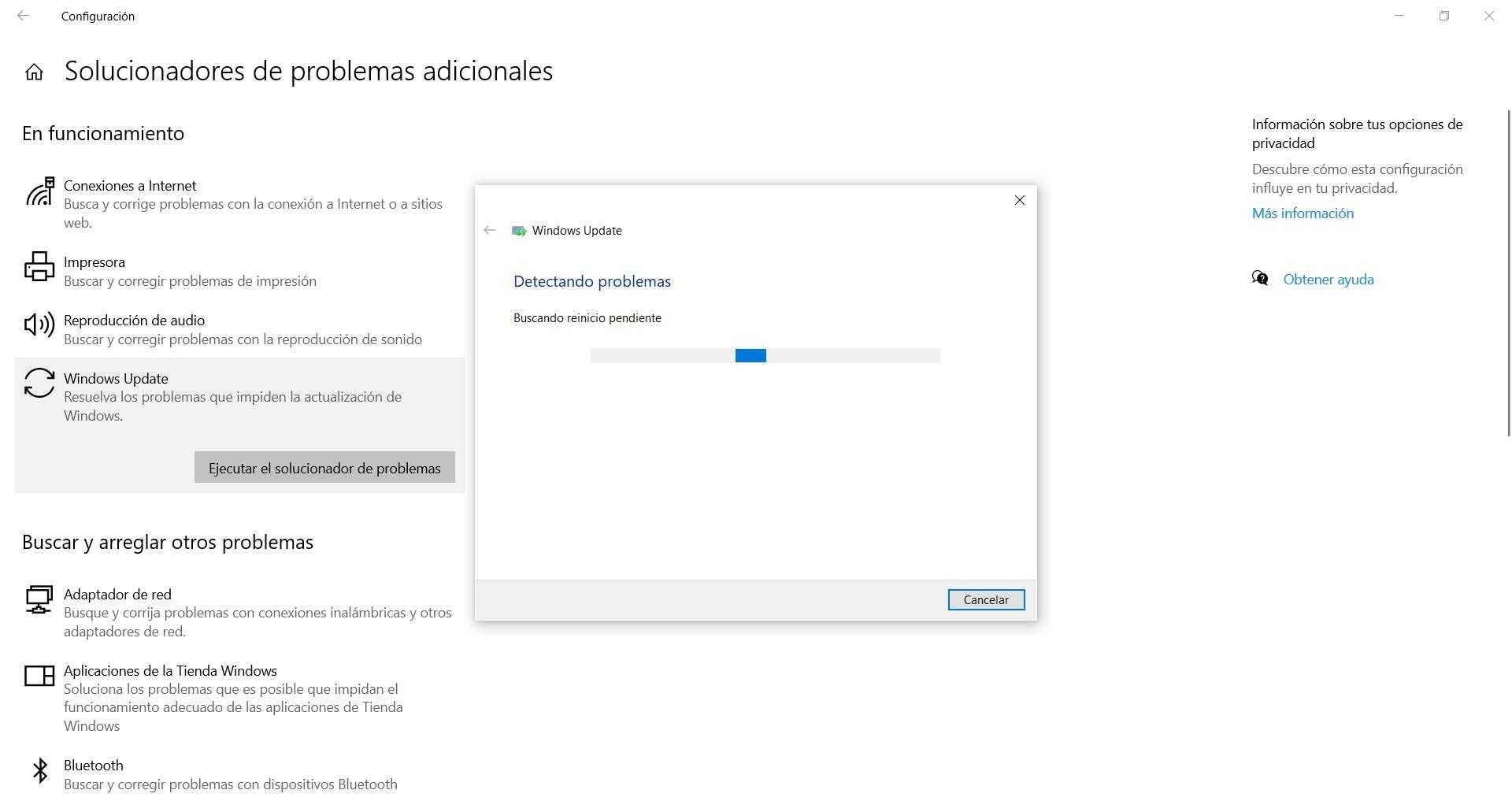The image size is (1512, 801).
Task: Go back using Configuración back arrow
Action: coord(24,16)
